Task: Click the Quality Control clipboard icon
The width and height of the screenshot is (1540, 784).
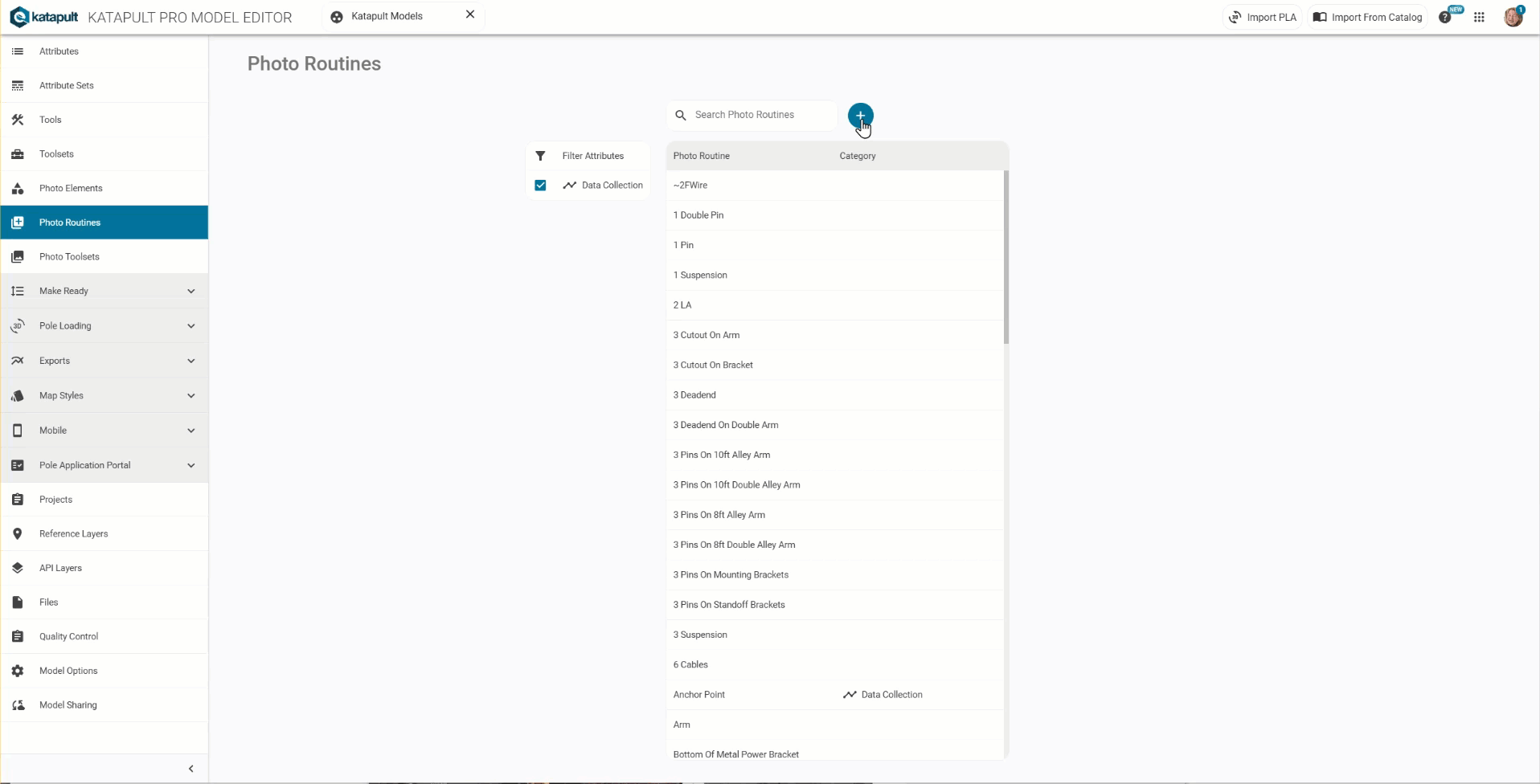Action: tap(18, 637)
